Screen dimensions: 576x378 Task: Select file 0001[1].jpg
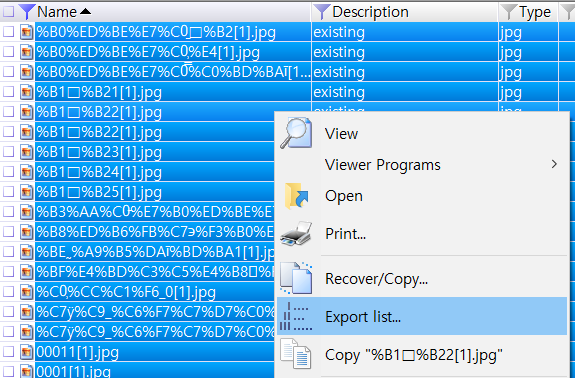(x=73, y=371)
